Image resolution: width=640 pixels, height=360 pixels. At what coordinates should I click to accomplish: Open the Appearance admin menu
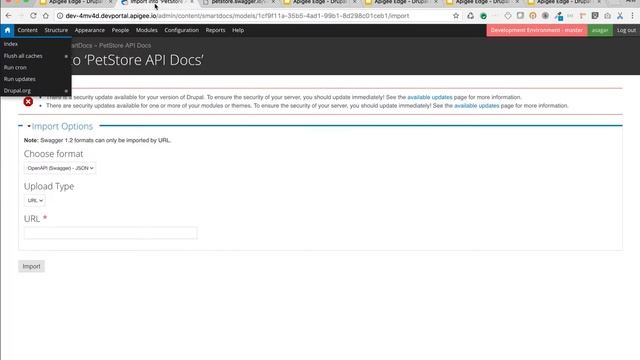coord(89,30)
